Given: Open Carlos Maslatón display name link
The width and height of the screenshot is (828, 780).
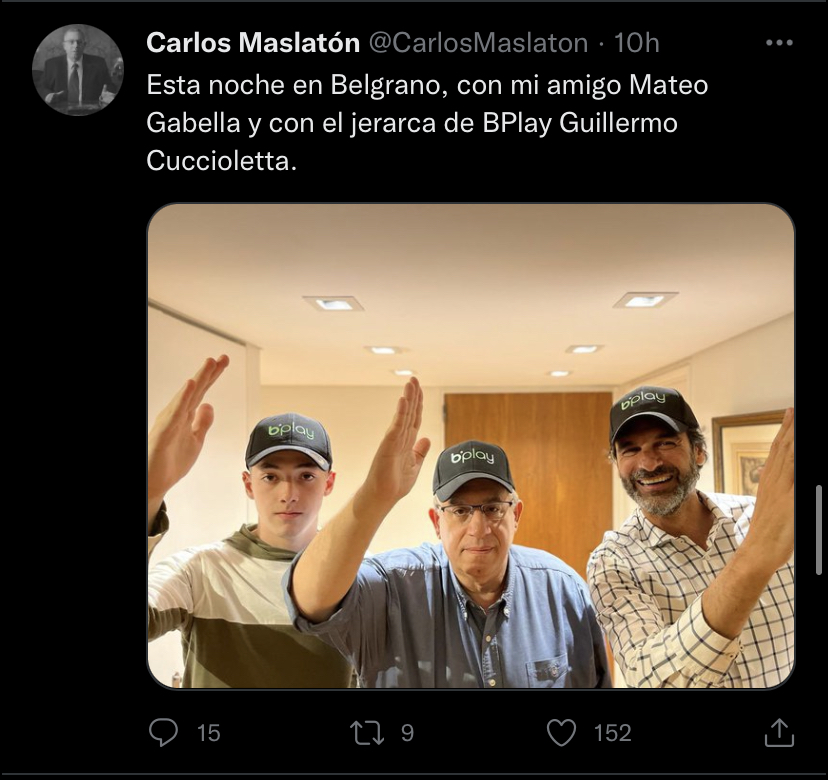Looking at the screenshot, I should [x=253, y=43].
